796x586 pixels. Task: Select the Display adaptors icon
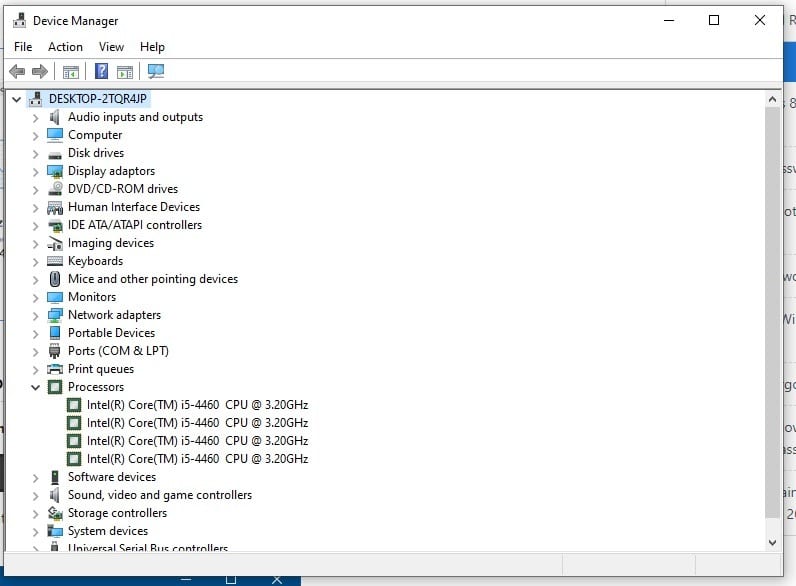click(55, 171)
